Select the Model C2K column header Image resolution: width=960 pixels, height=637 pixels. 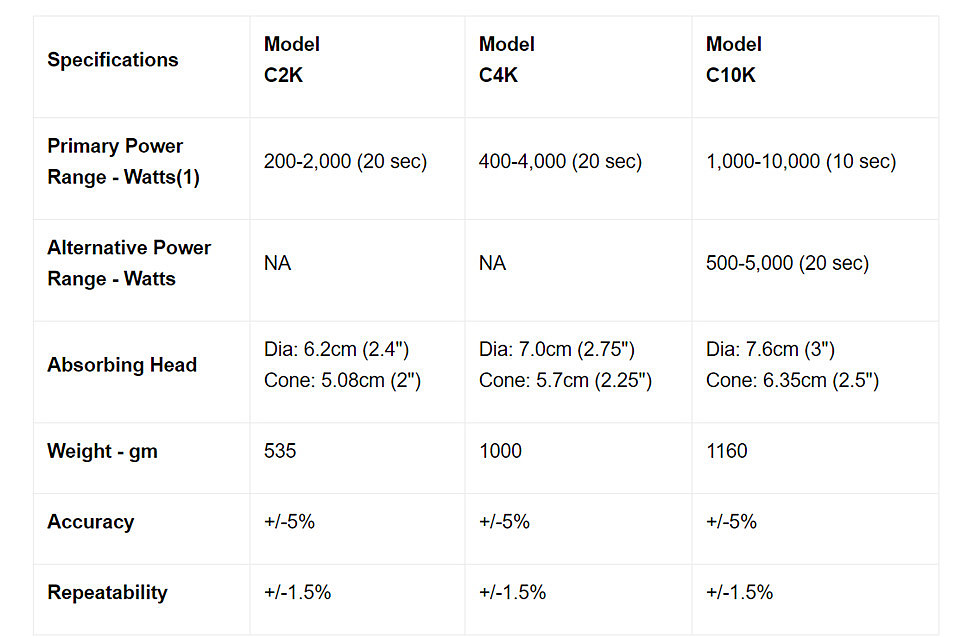292,59
